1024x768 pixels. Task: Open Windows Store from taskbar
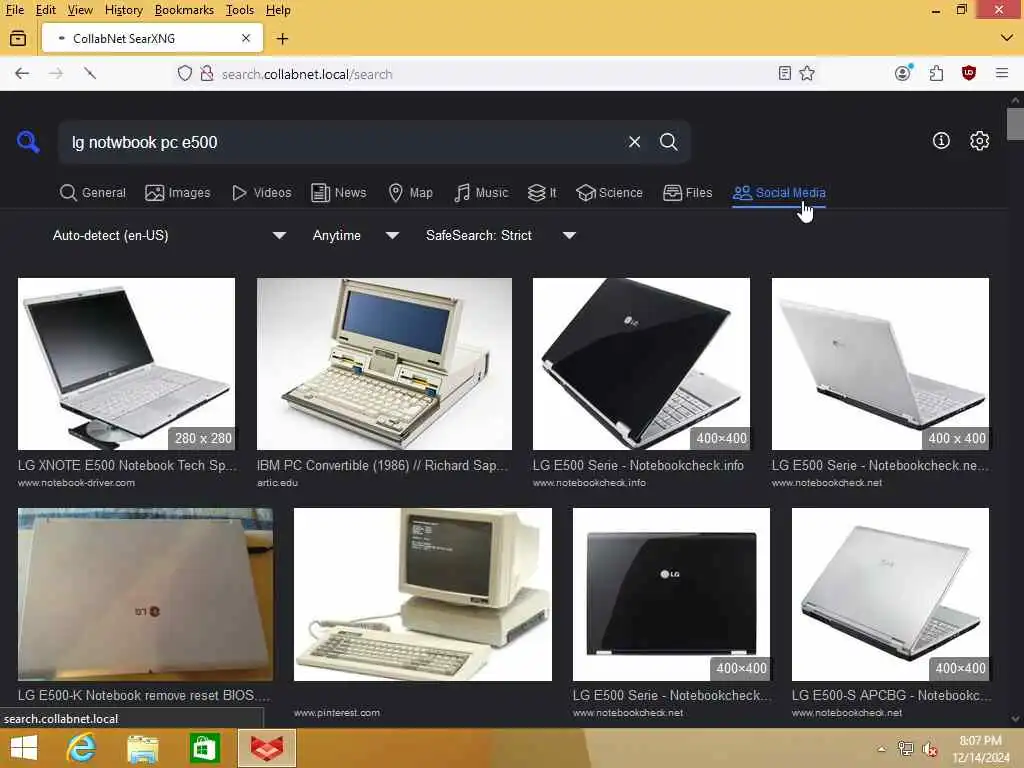[204, 748]
